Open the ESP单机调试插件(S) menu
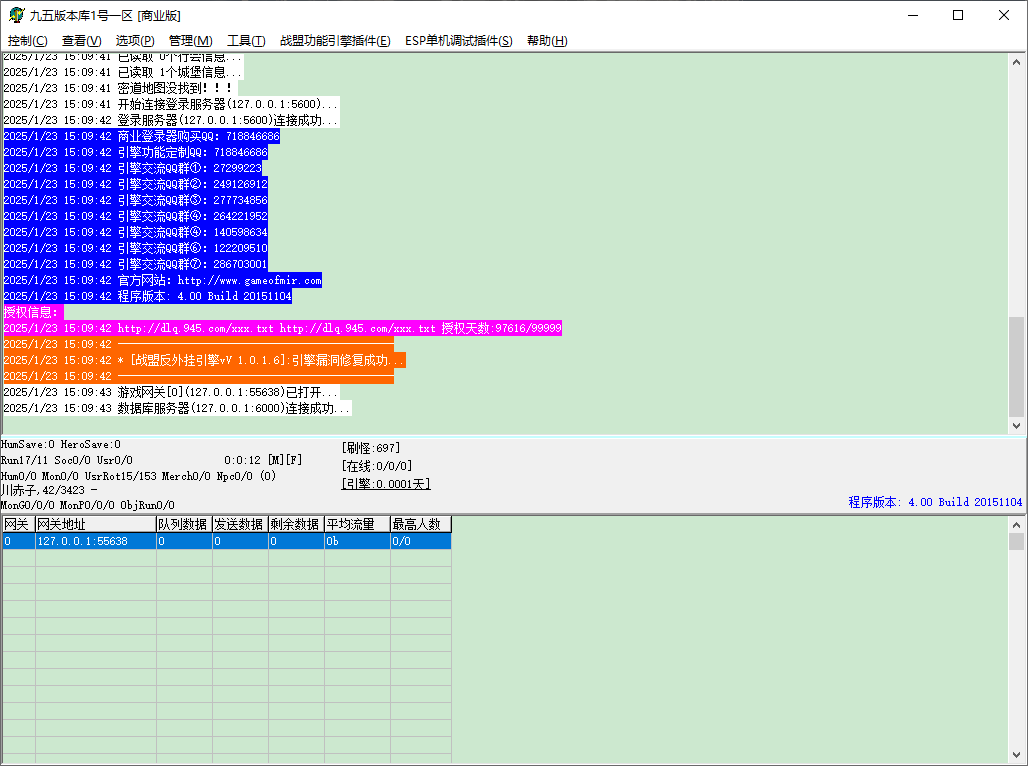 458,41
